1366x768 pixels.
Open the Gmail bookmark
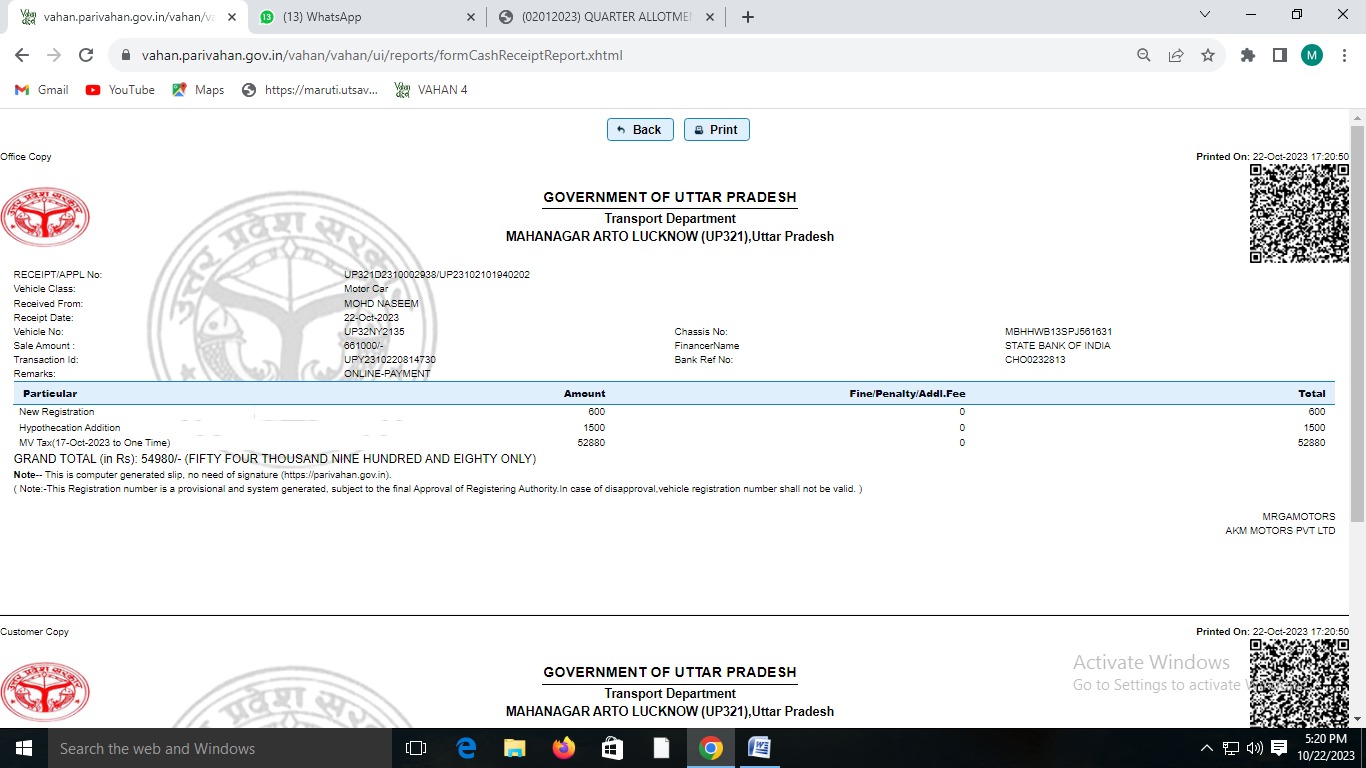42,90
